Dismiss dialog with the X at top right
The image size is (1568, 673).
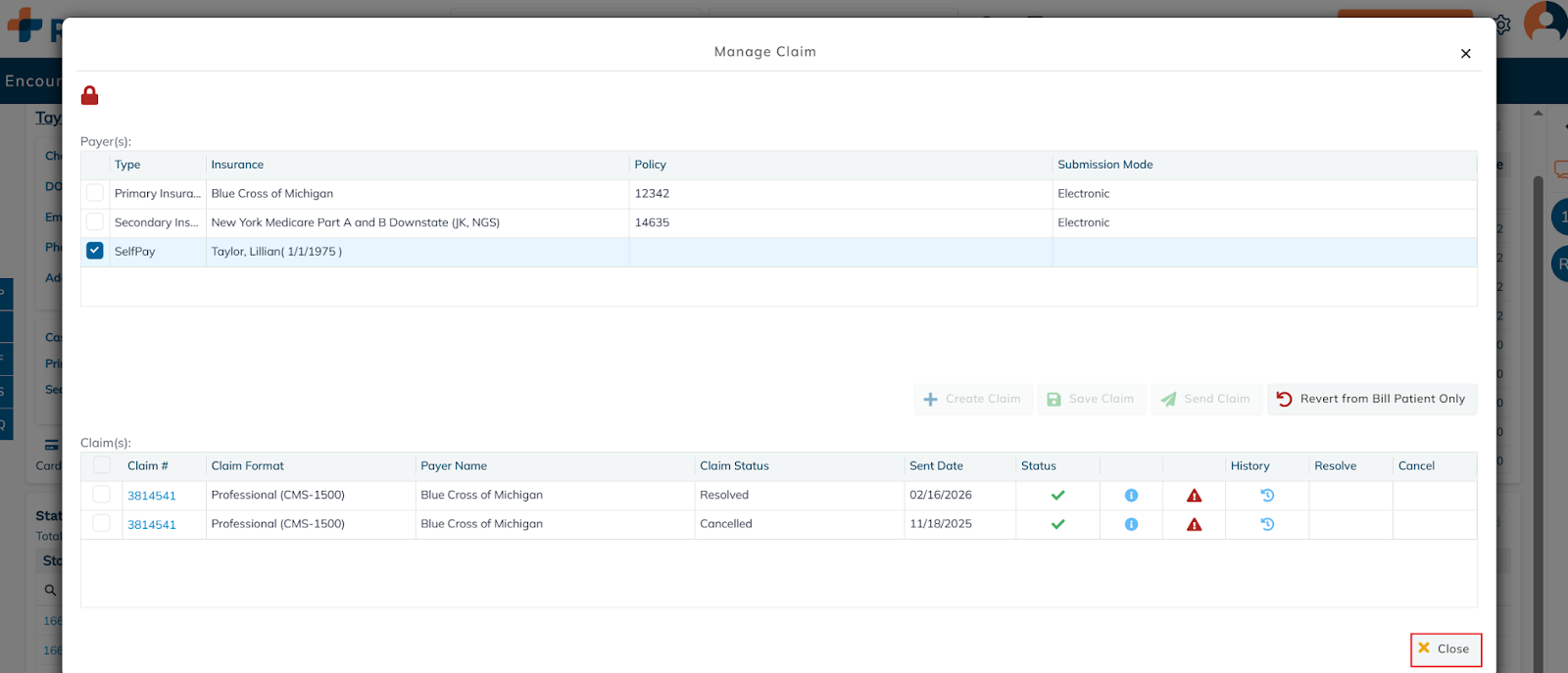click(1465, 54)
